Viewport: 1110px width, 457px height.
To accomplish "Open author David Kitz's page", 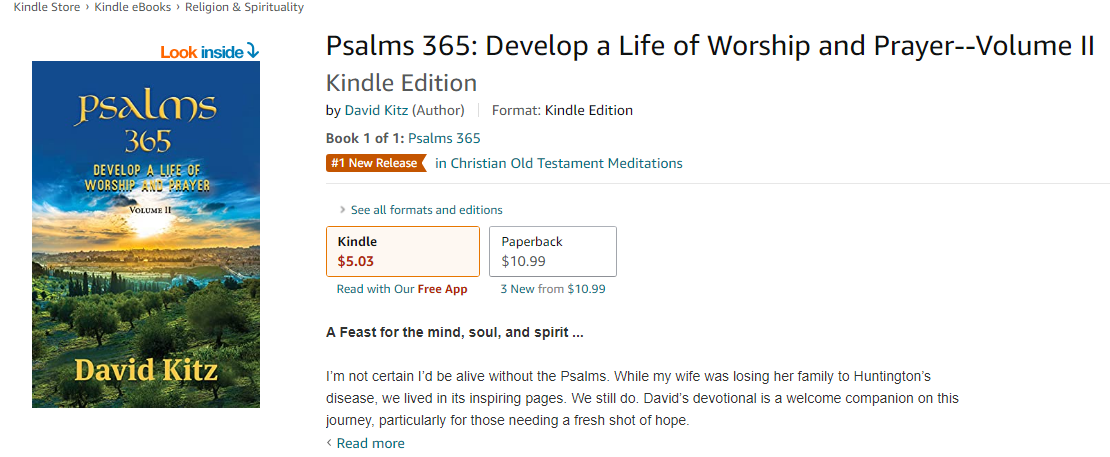I will 377,110.
